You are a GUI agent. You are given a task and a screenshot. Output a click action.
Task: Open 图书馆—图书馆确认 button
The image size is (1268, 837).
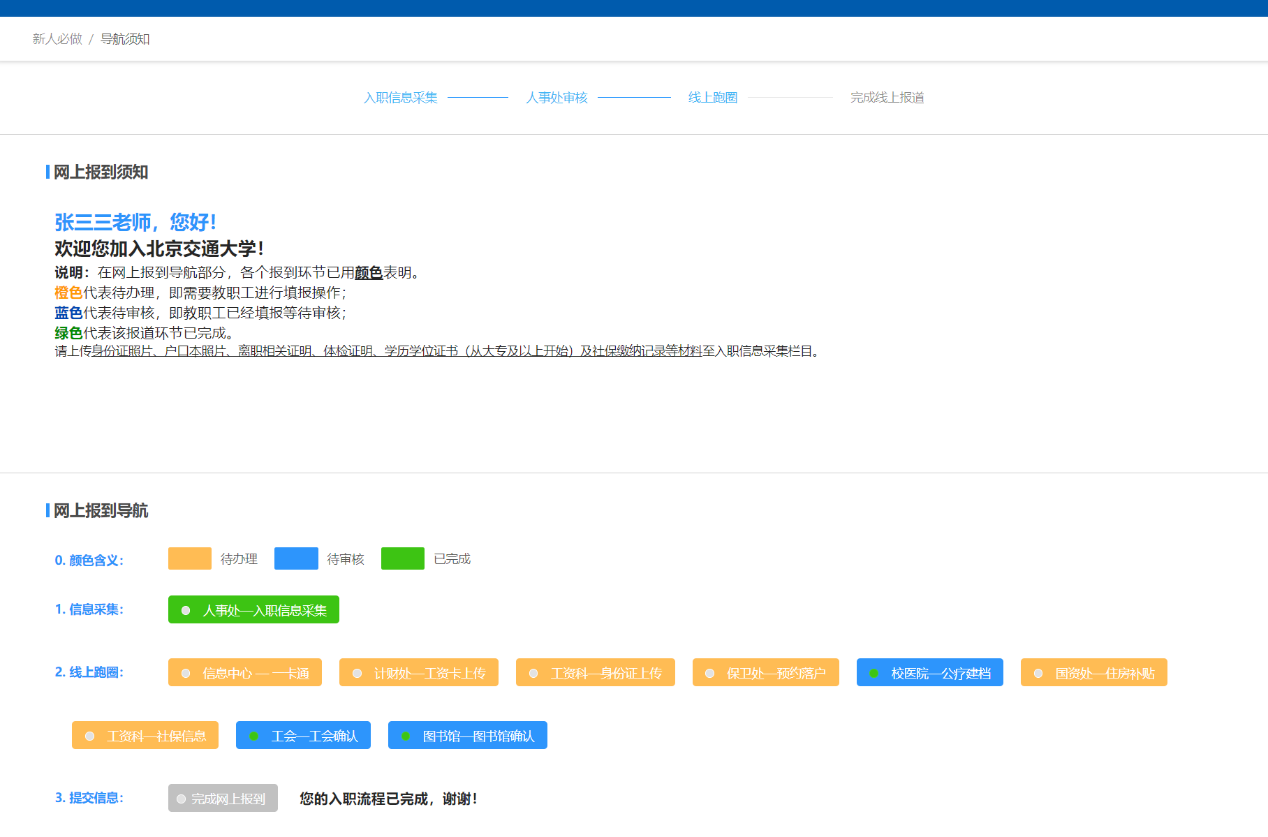point(467,735)
